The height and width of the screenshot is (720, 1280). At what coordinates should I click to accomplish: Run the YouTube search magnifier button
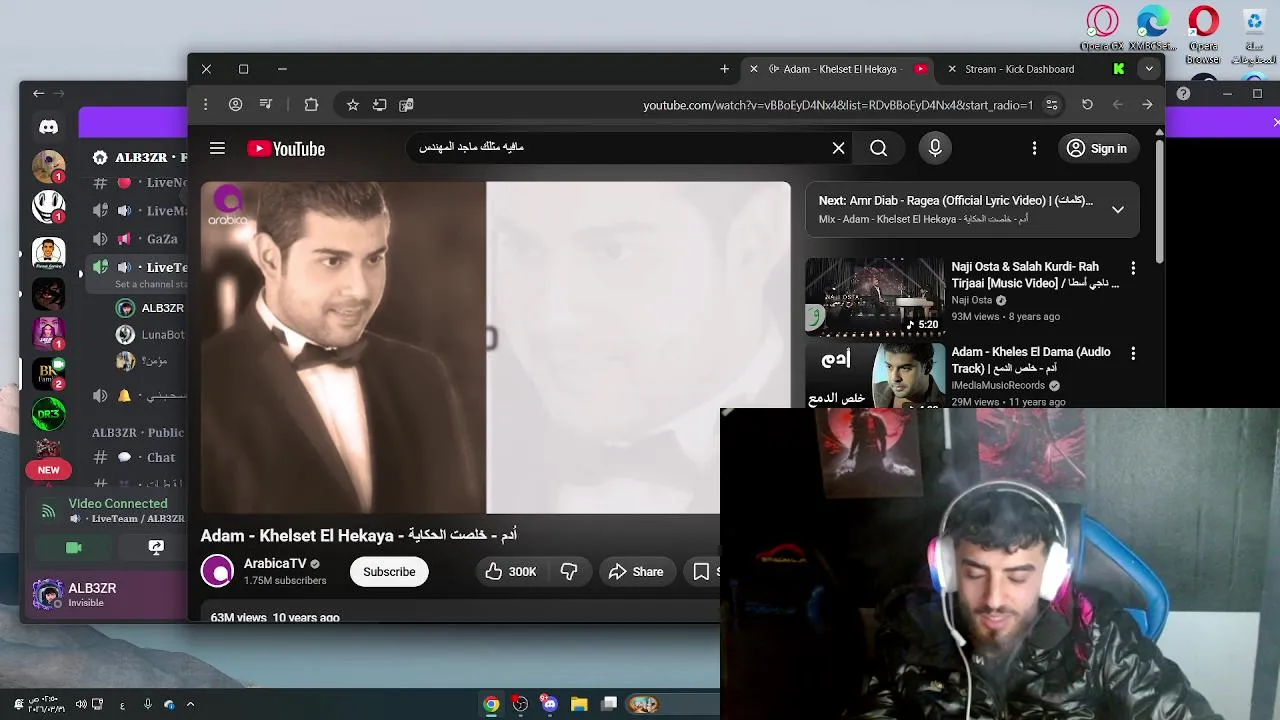click(878, 148)
